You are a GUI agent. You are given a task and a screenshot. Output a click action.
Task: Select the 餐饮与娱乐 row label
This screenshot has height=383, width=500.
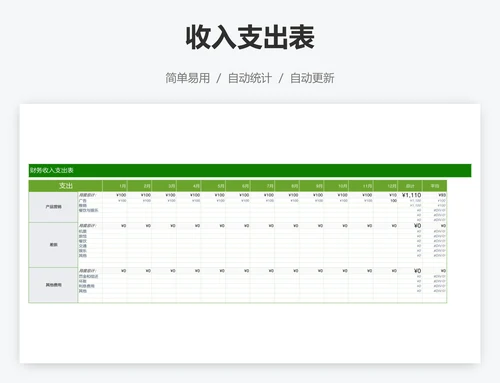[x=88, y=210]
